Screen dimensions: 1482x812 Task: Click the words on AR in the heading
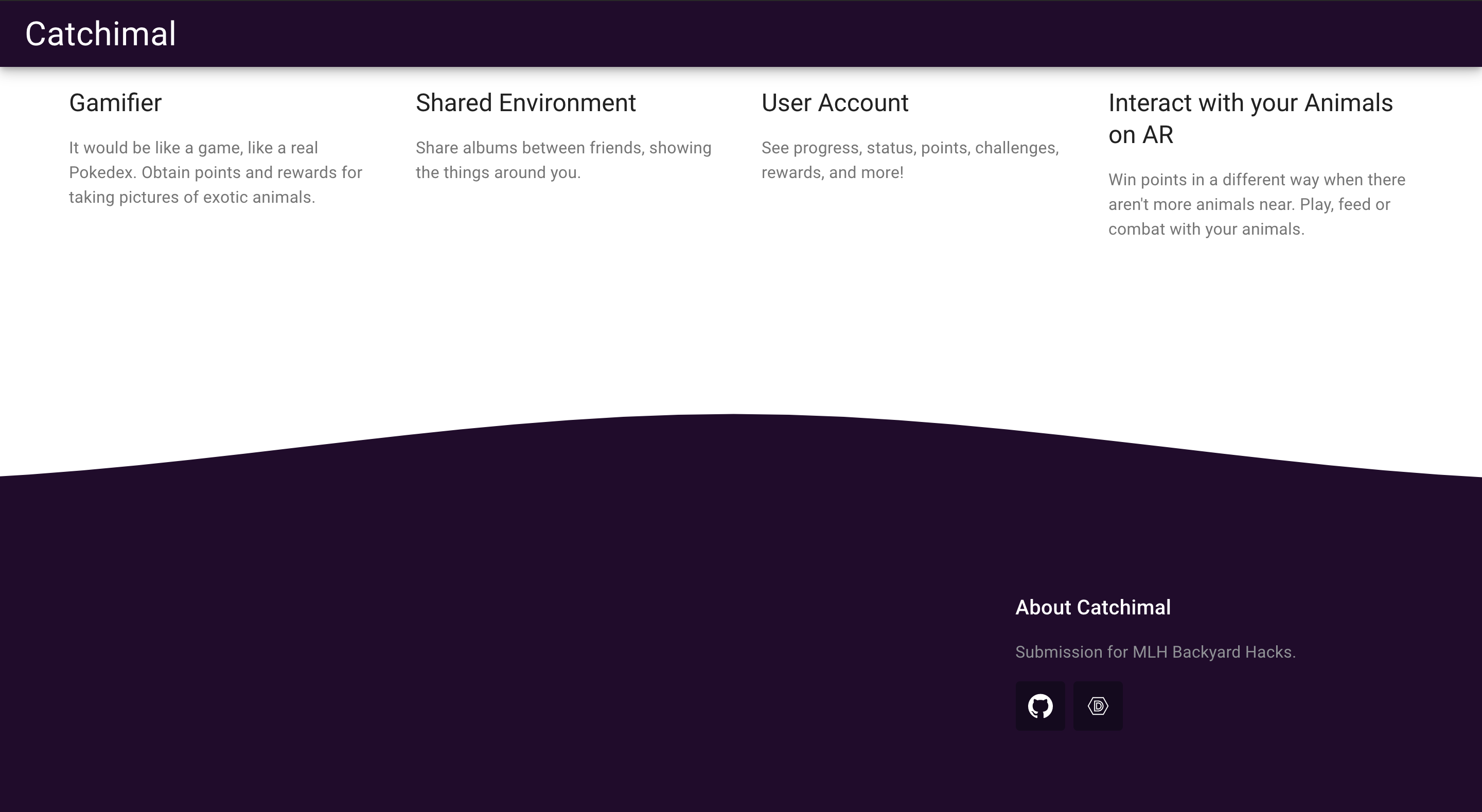(1140, 135)
